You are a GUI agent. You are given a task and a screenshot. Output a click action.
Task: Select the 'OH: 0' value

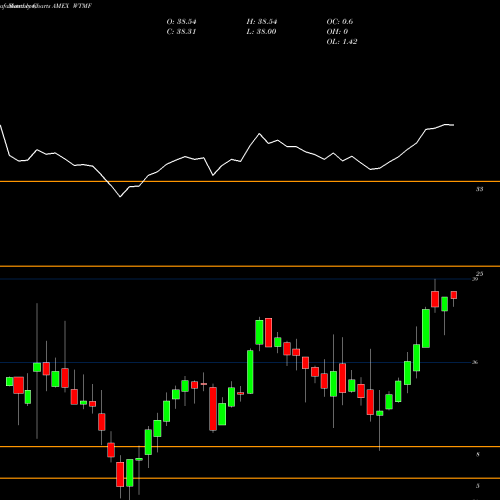[337, 32]
